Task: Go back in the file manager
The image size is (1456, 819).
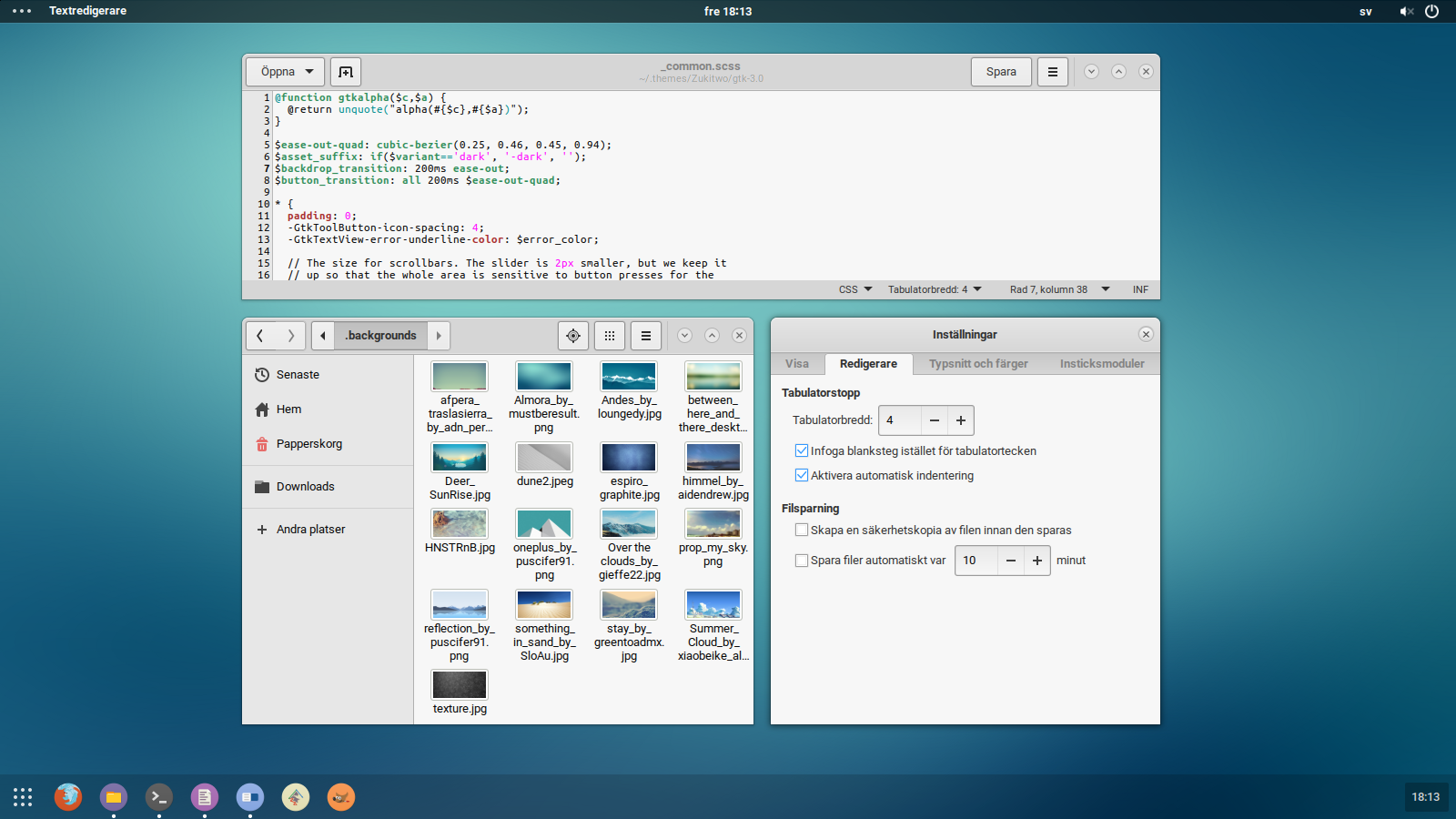Action: pyautogui.click(x=260, y=336)
